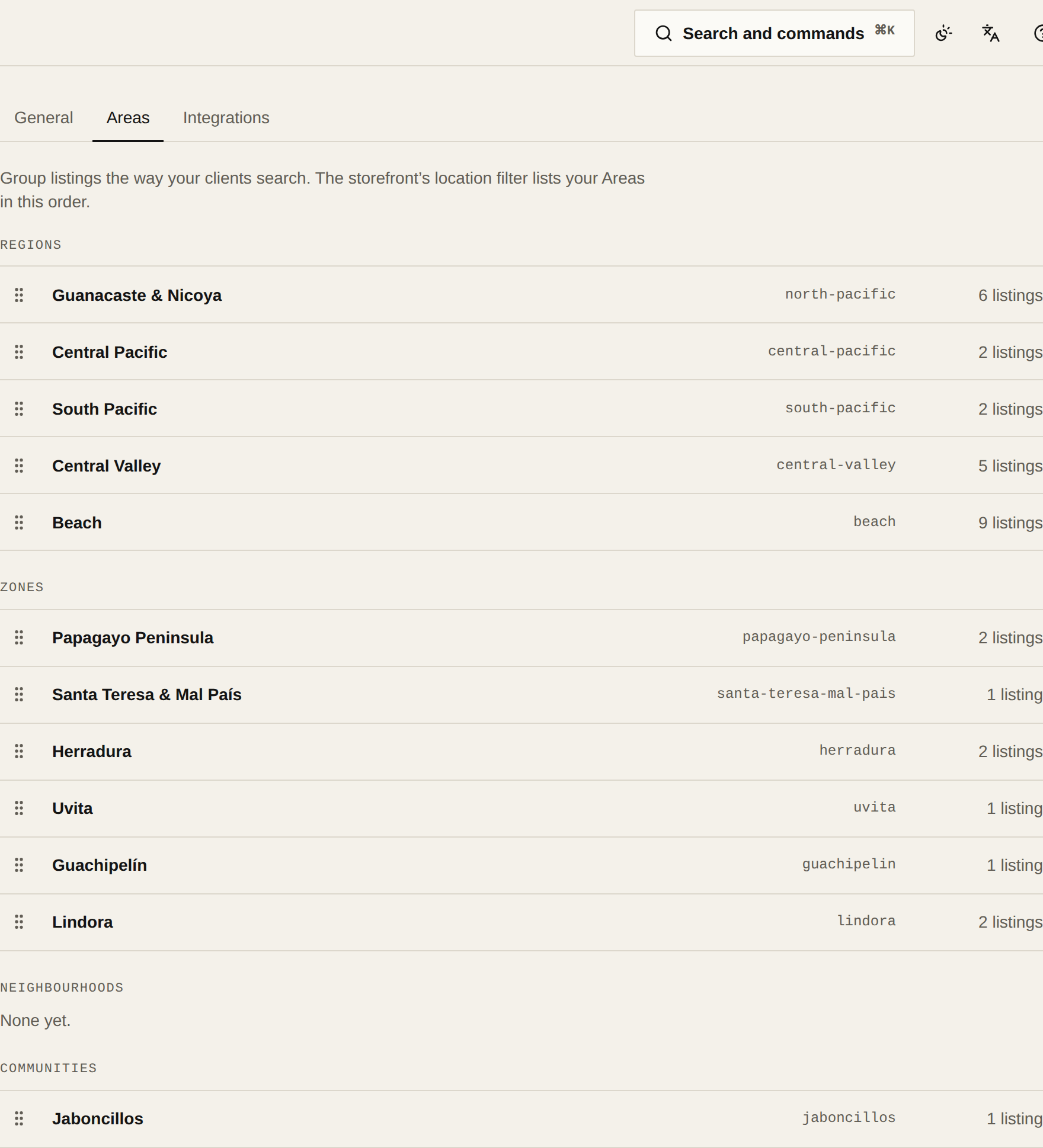The image size is (1043, 1148).
Task: Grab the drag handle for Central Valley
Action: (x=19, y=466)
